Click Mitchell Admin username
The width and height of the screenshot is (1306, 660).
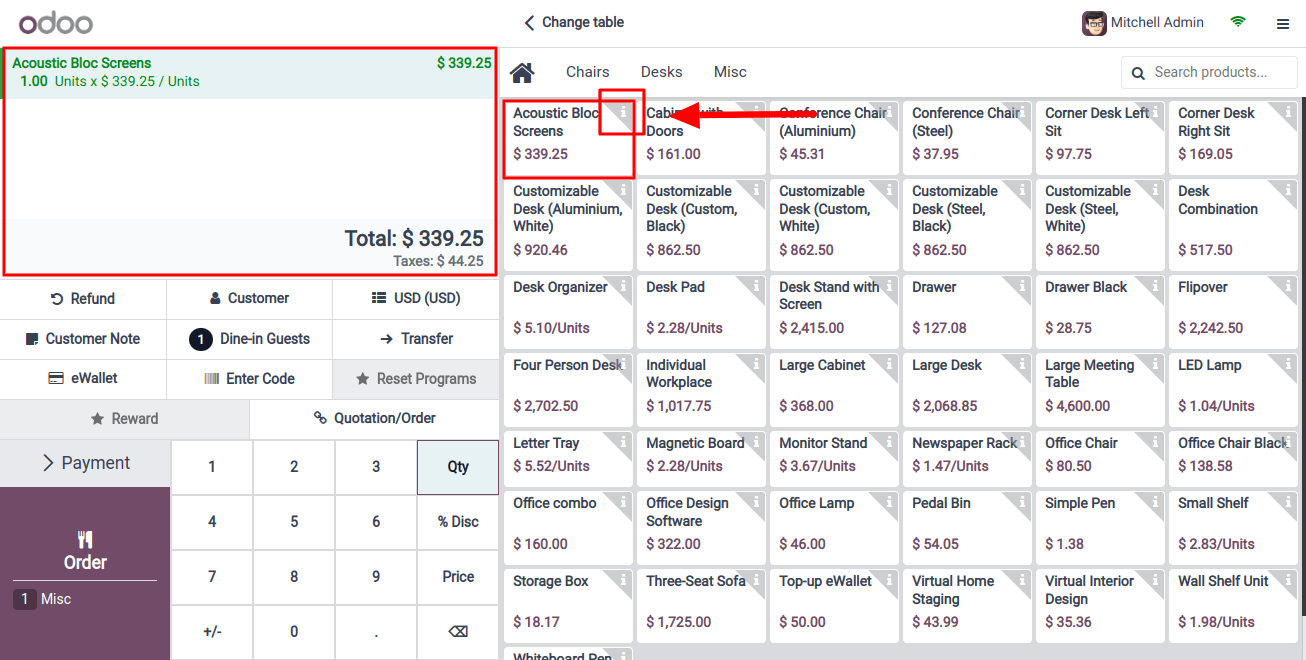[x=1157, y=22]
